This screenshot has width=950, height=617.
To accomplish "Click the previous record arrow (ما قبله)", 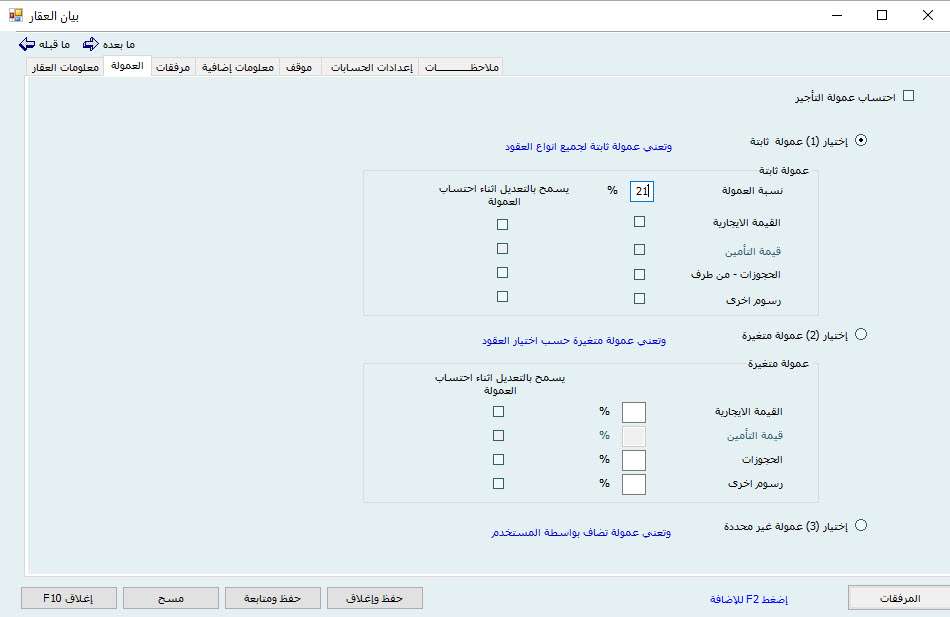I will point(27,45).
